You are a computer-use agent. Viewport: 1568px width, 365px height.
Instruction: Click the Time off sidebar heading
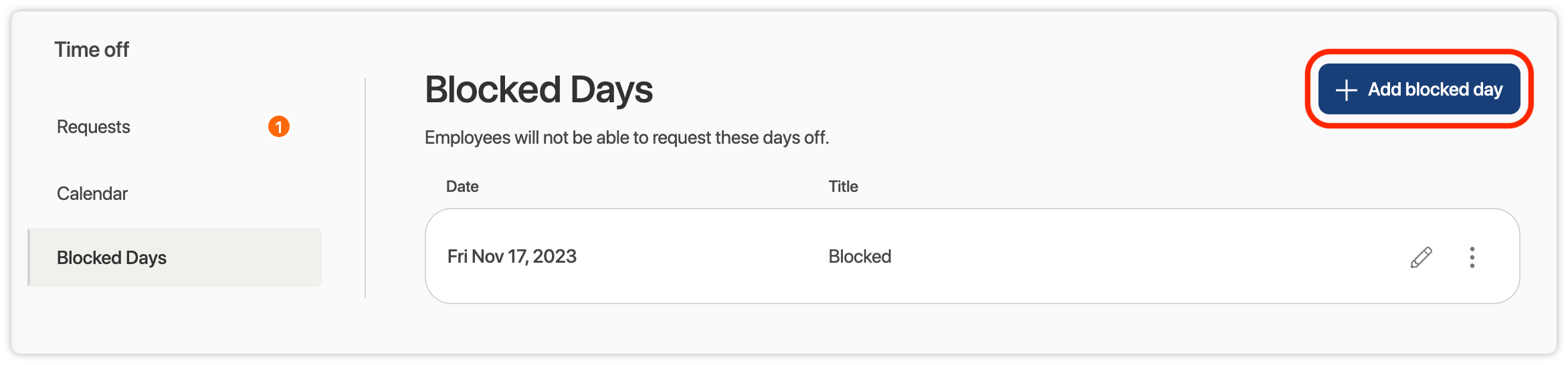point(92,49)
